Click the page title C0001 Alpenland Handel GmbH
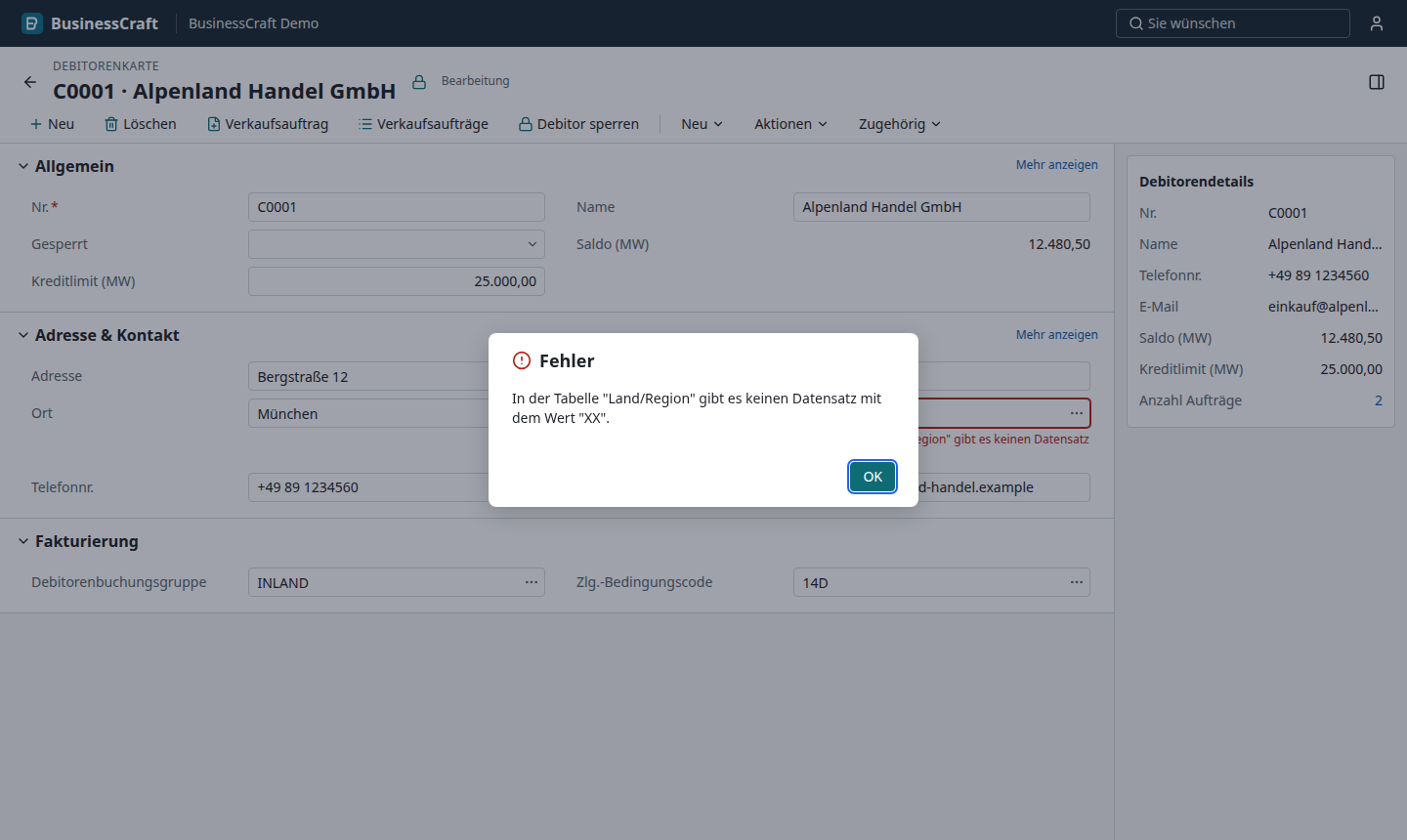Screen dimensions: 1407x840 (x=225, y=91)
